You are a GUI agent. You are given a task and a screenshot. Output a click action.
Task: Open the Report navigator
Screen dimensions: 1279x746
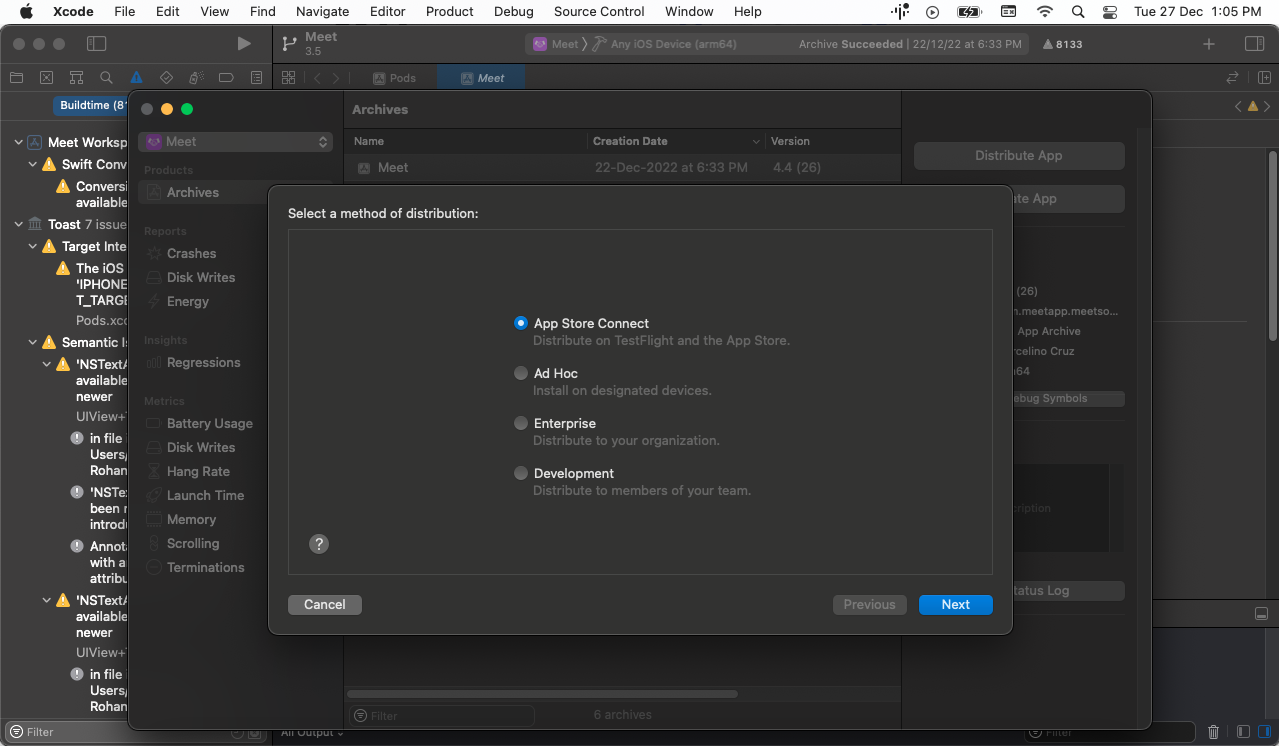click(x=256, y=77)
